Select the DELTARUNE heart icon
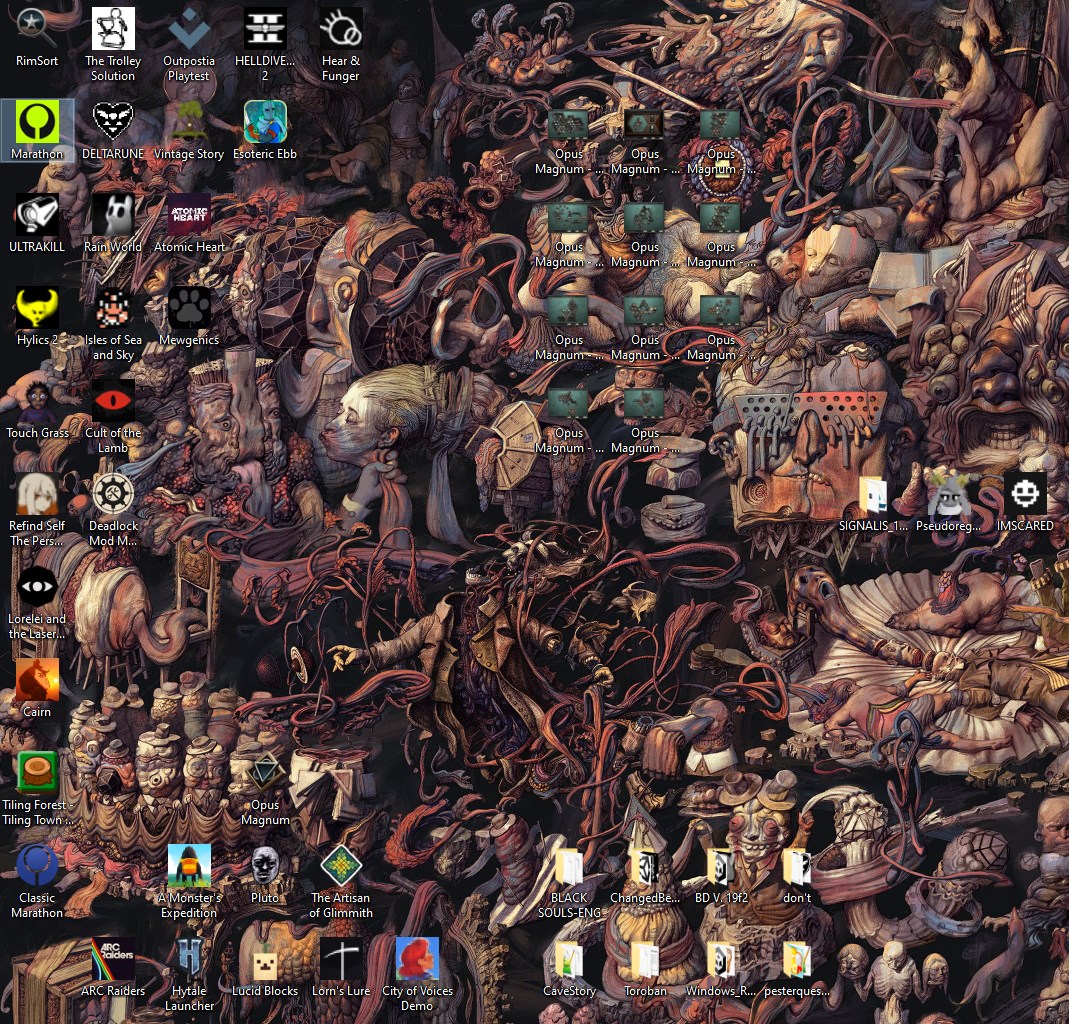This screenshot has width=1069, height=1024. pyautogui.click(x=112, y=121)
